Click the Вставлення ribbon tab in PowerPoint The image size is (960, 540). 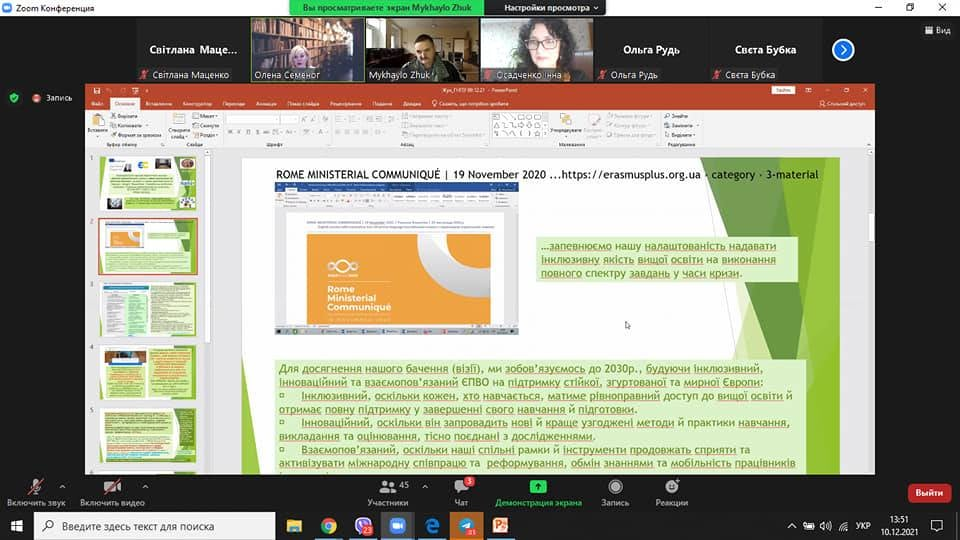click(158, 103)
